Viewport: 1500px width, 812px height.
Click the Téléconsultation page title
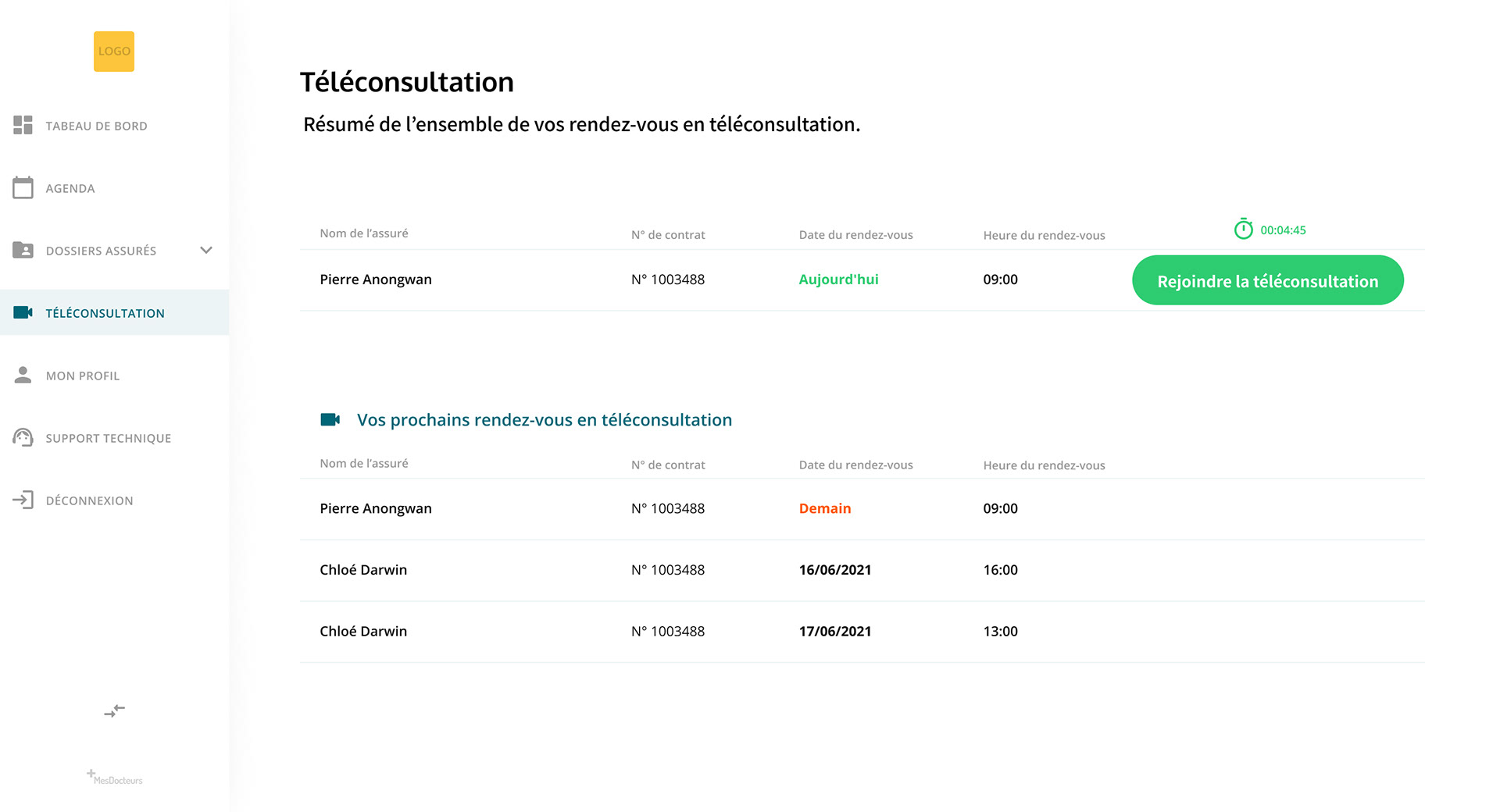[x=407, y=82]
